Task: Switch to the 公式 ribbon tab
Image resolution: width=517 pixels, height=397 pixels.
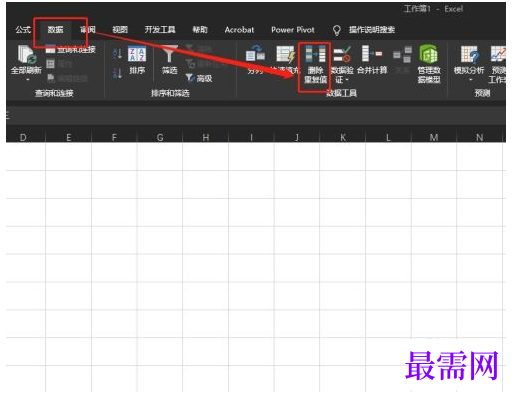Action: coord(23,30)
